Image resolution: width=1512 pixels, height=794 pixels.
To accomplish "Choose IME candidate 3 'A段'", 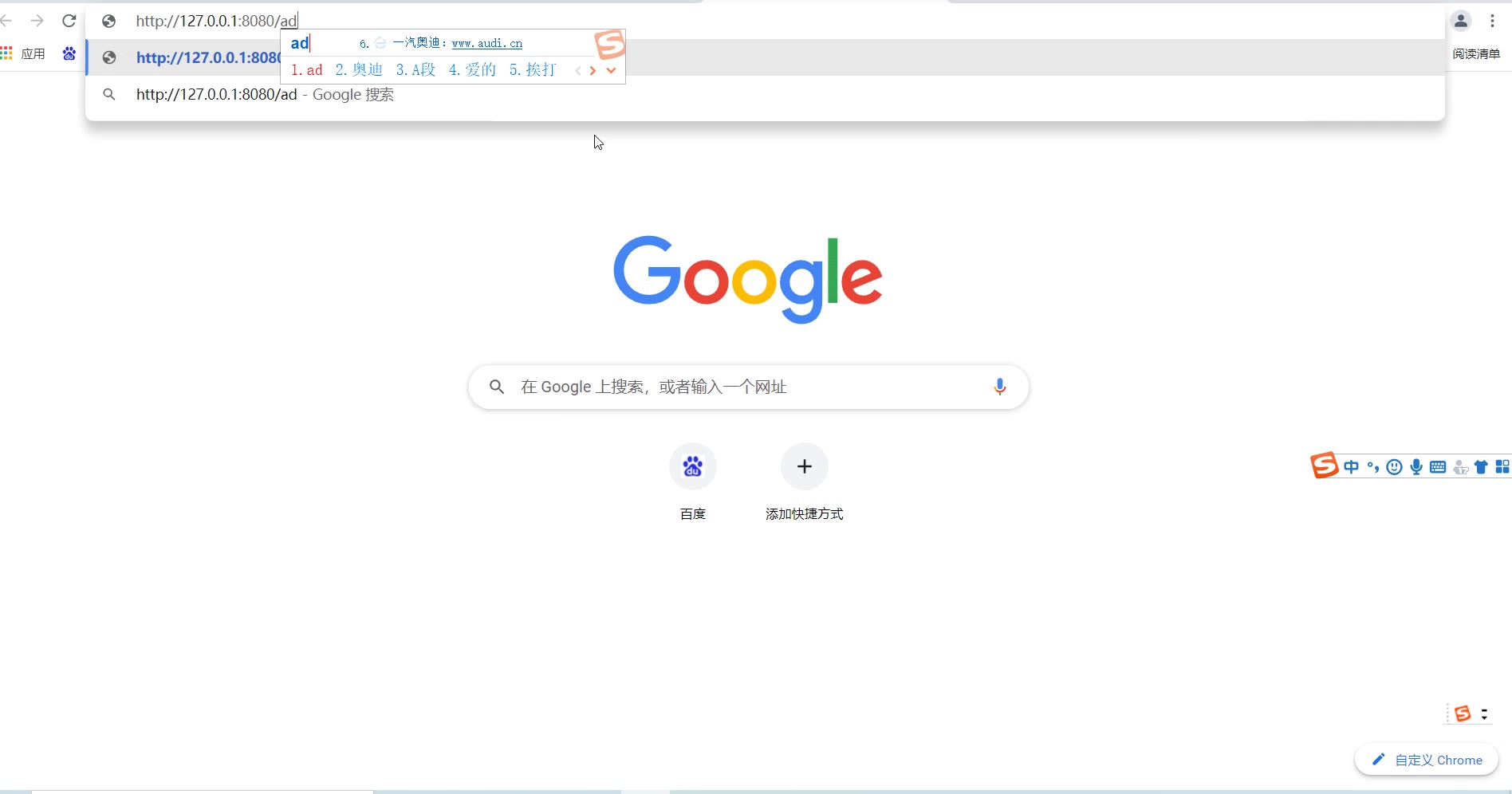I will 415,70.
